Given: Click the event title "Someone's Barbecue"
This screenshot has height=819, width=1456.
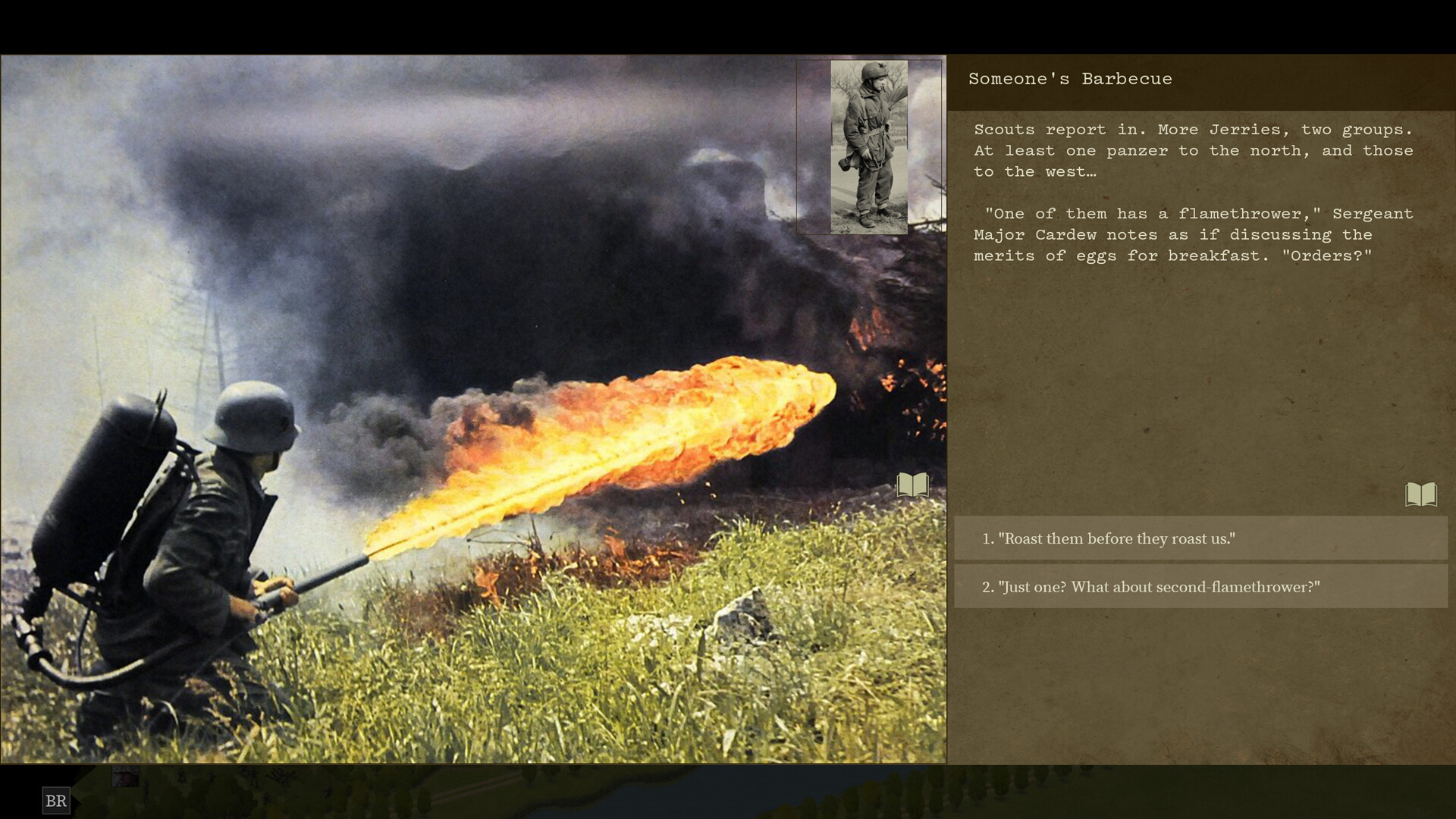Looking at the screenshot, I should pos(1069,78).
